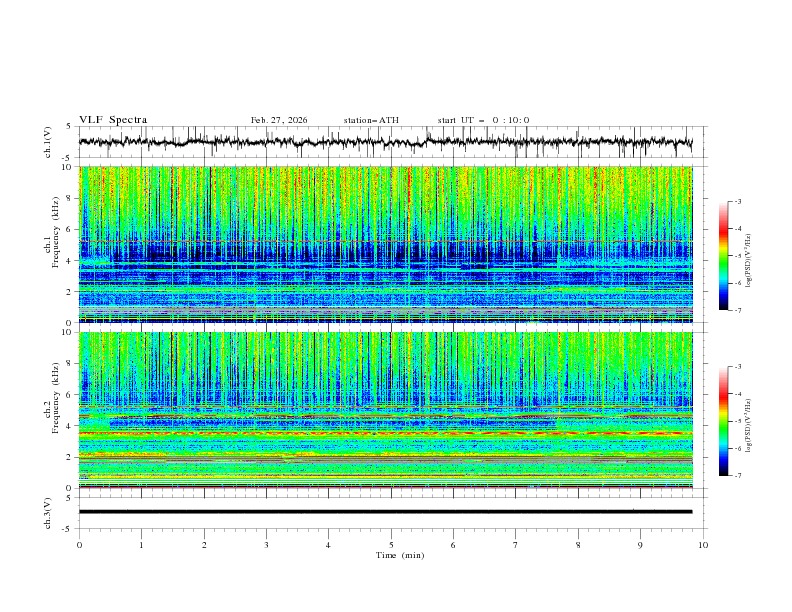
Task: Click time axis tick label "9"
Action: (640, 545)
